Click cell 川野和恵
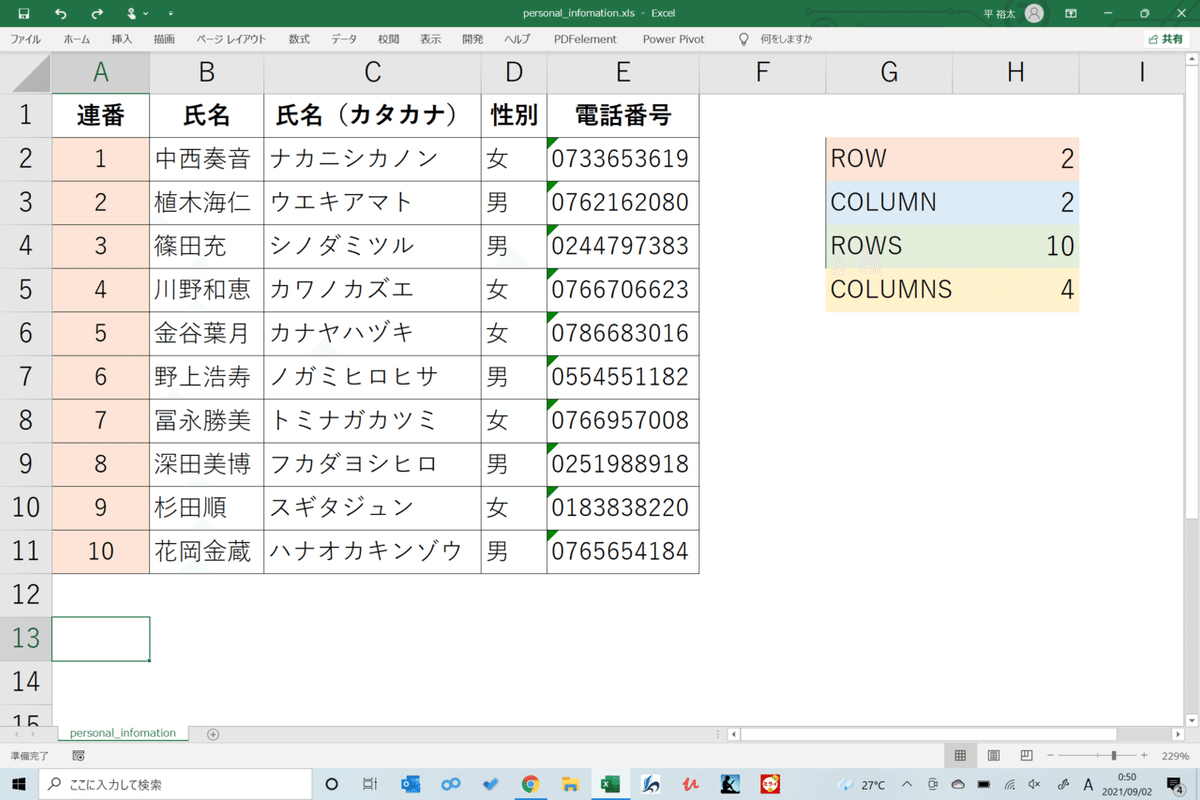1200x800 pixels. (207, 289)
